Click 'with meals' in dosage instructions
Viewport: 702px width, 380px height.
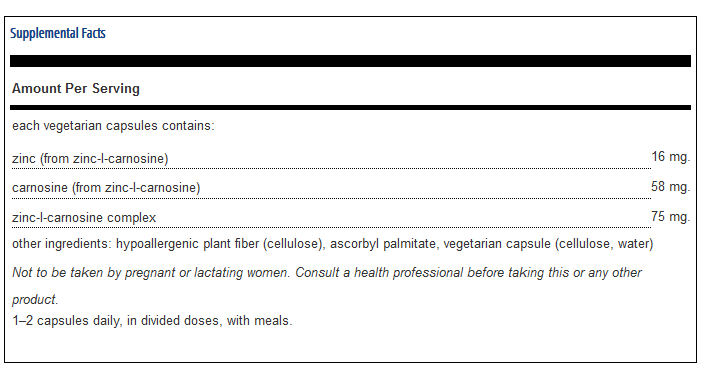coord(260,321)
